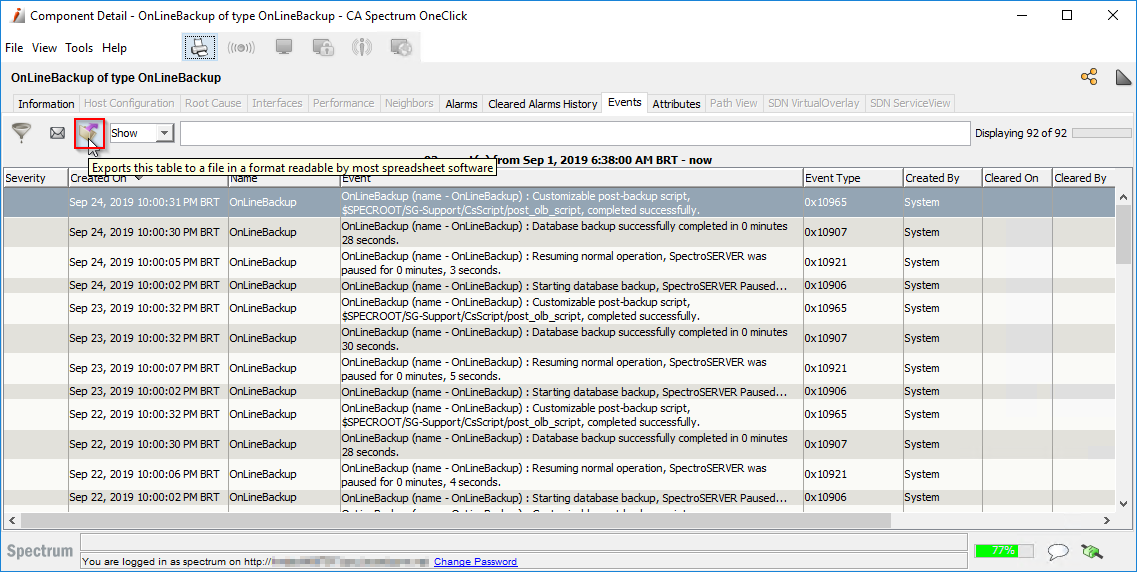This screenshot has height=572, width=1137.
Task: Click the Change Password link
Action: 475,562
